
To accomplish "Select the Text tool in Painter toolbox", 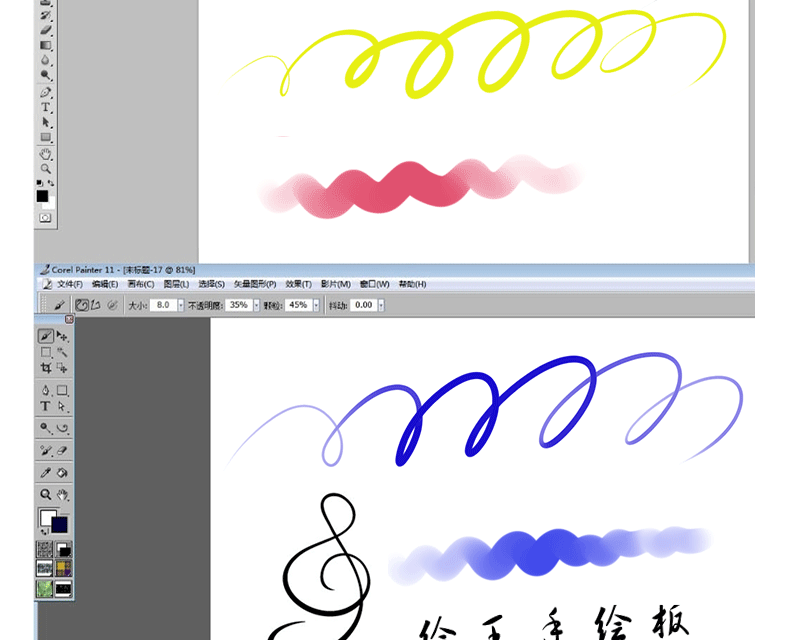I will 45,406.
